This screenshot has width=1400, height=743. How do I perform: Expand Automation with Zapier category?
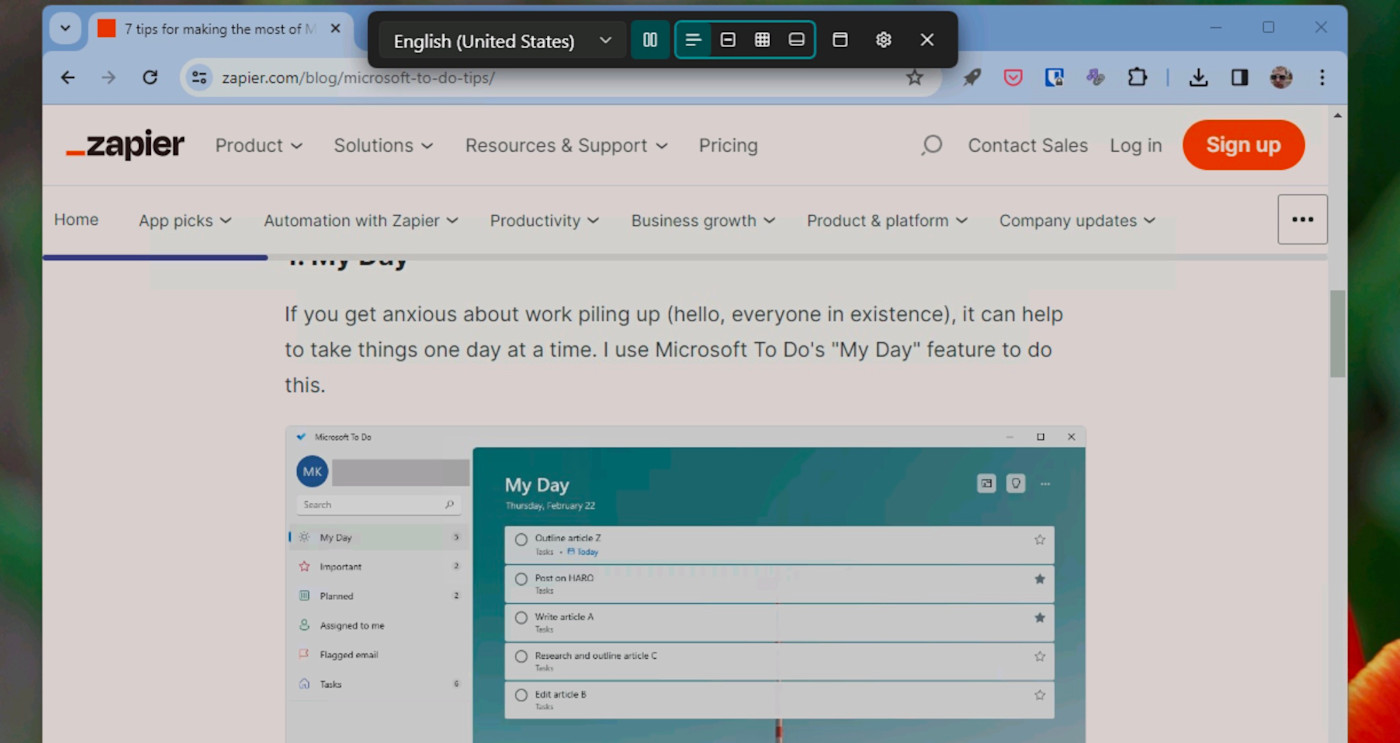361,221
